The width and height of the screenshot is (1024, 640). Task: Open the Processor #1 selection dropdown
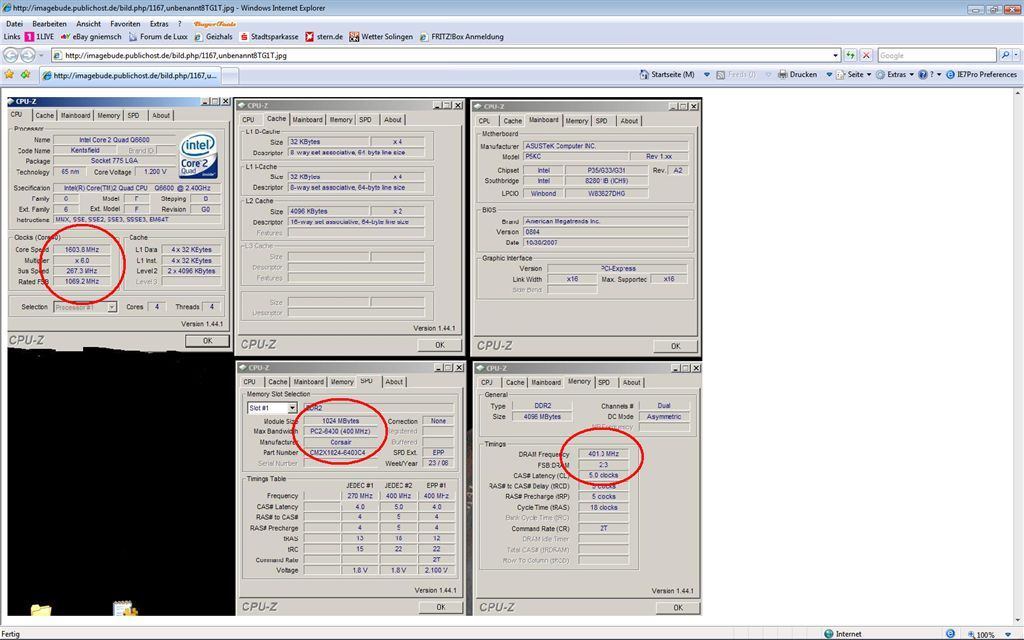112,307
